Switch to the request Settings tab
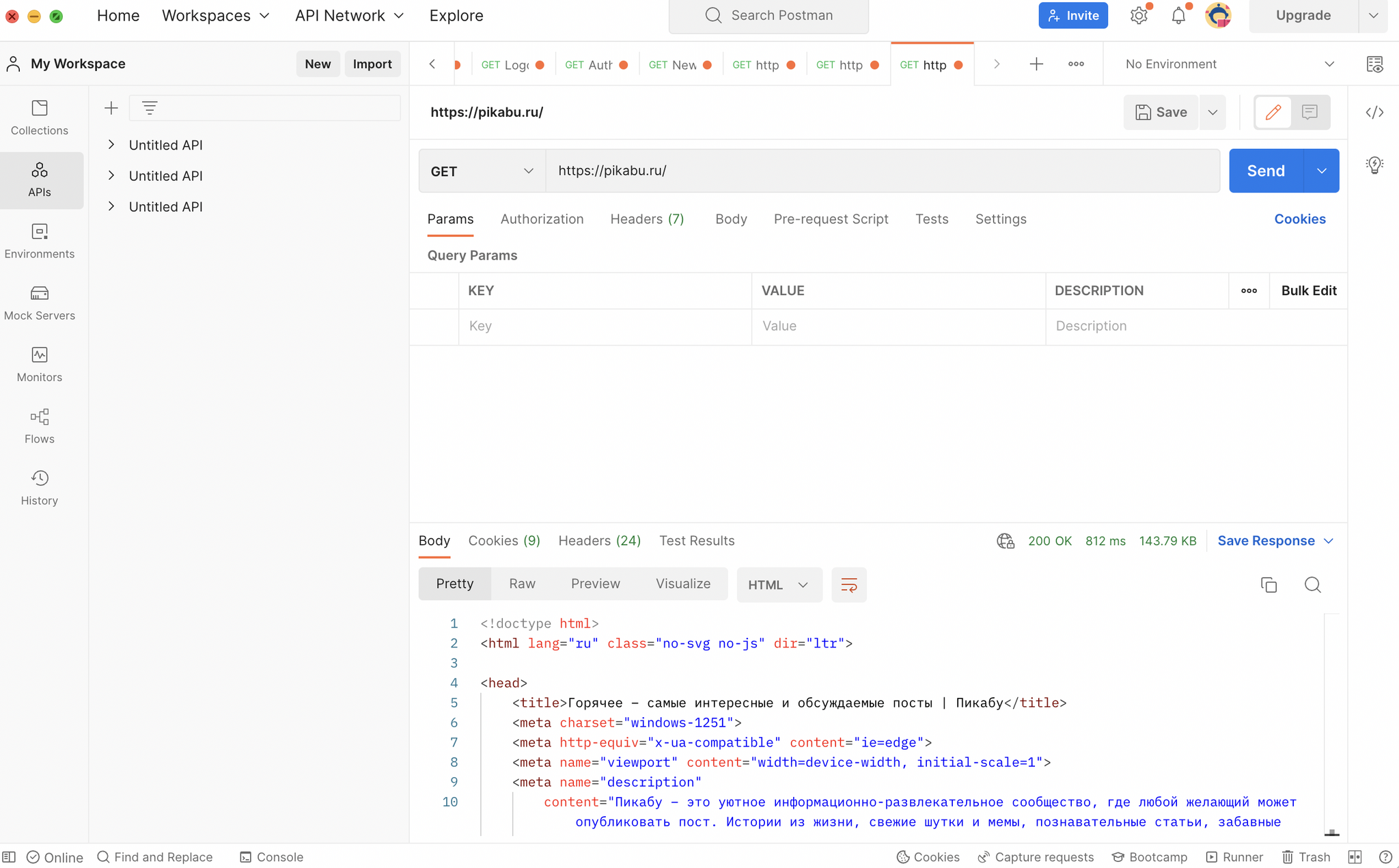The image size is (1399, 868). [1001, 219]
